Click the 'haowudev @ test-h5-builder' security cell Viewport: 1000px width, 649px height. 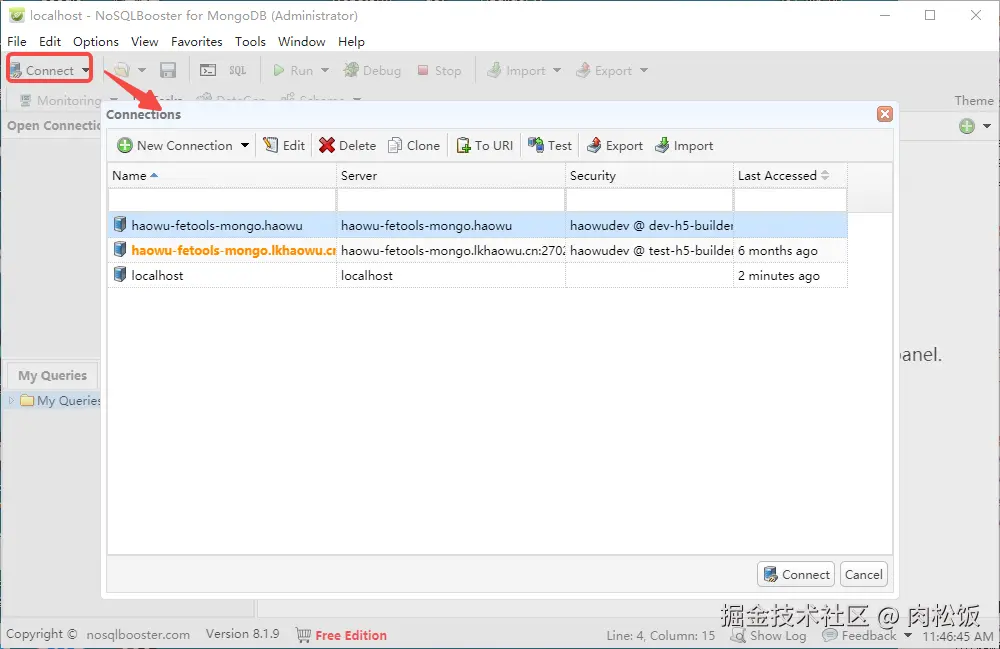click(x=651, y=251)
